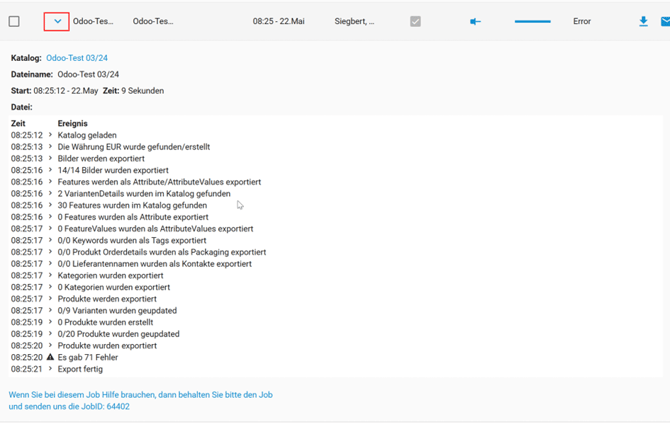This screenshot has width=670, height=427.
Task: Click the warning triangle beside "Es gab 71 Fehler"
Action: click(x=51, y=357)
